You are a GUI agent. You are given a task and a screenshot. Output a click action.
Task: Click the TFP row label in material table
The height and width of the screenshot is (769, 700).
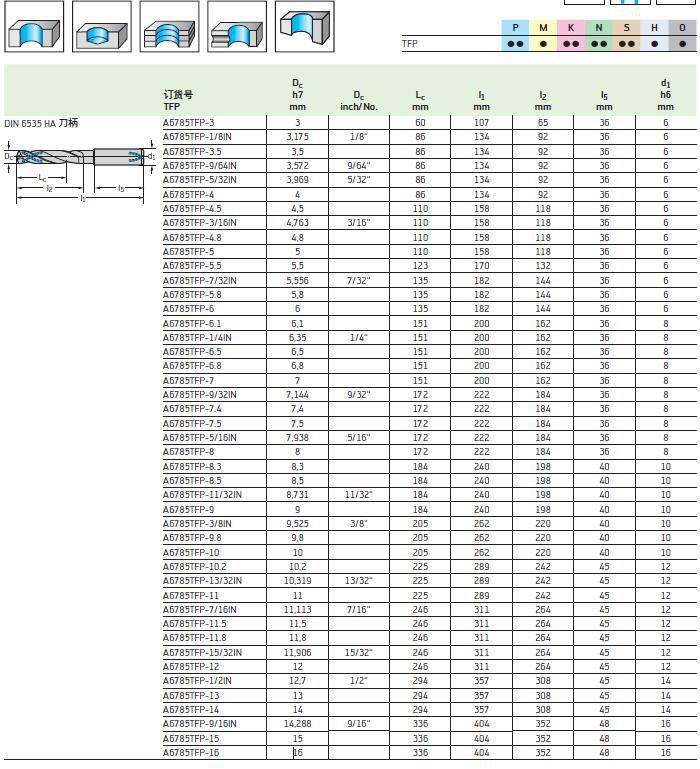point(410,44)
